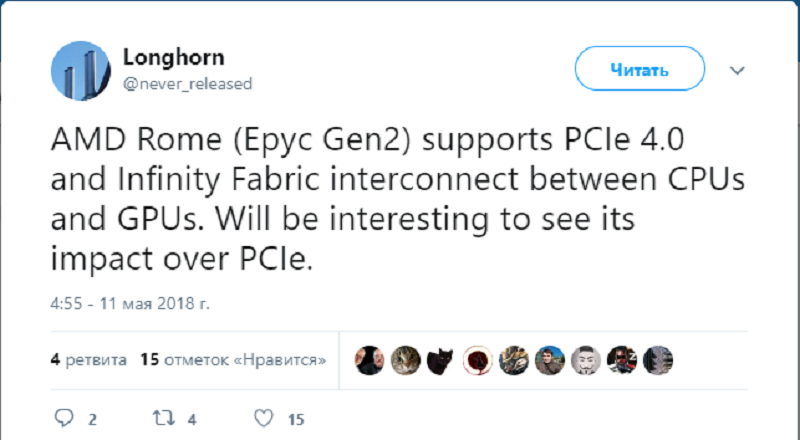
Task: Click the last building liker avatar
Action: [x=657, y=359]
